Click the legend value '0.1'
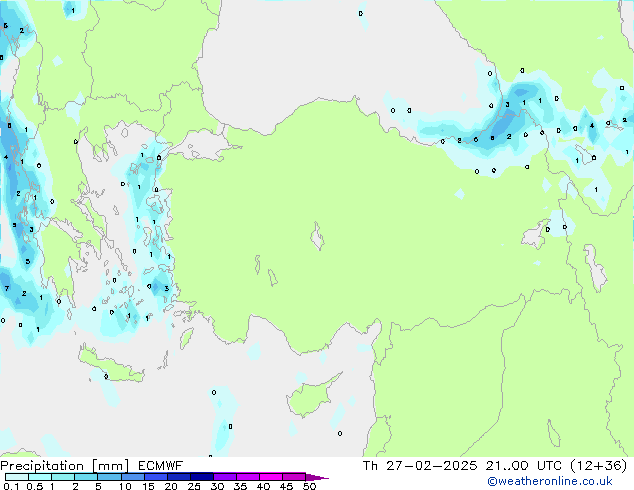This screenshot has width=634, height=490. tap(11, 486)
